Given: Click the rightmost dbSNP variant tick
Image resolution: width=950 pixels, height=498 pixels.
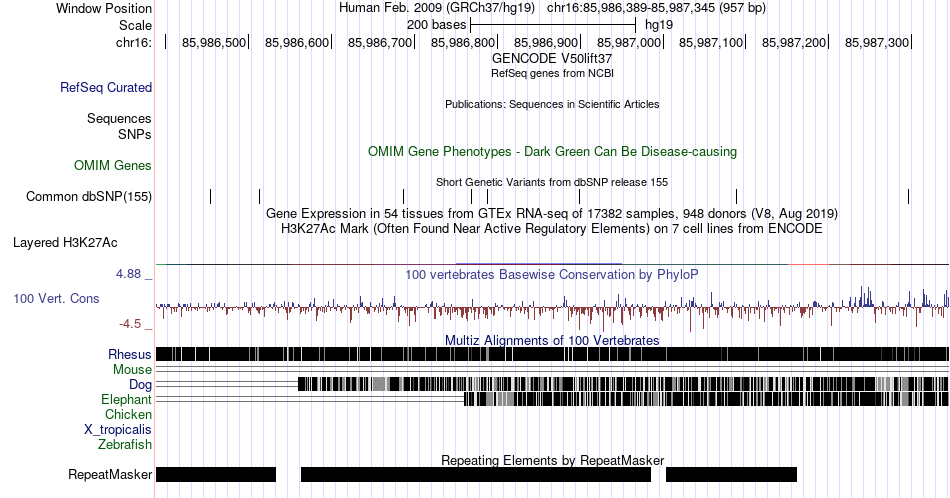Looking at the screenshot, I should pos(909,196).
